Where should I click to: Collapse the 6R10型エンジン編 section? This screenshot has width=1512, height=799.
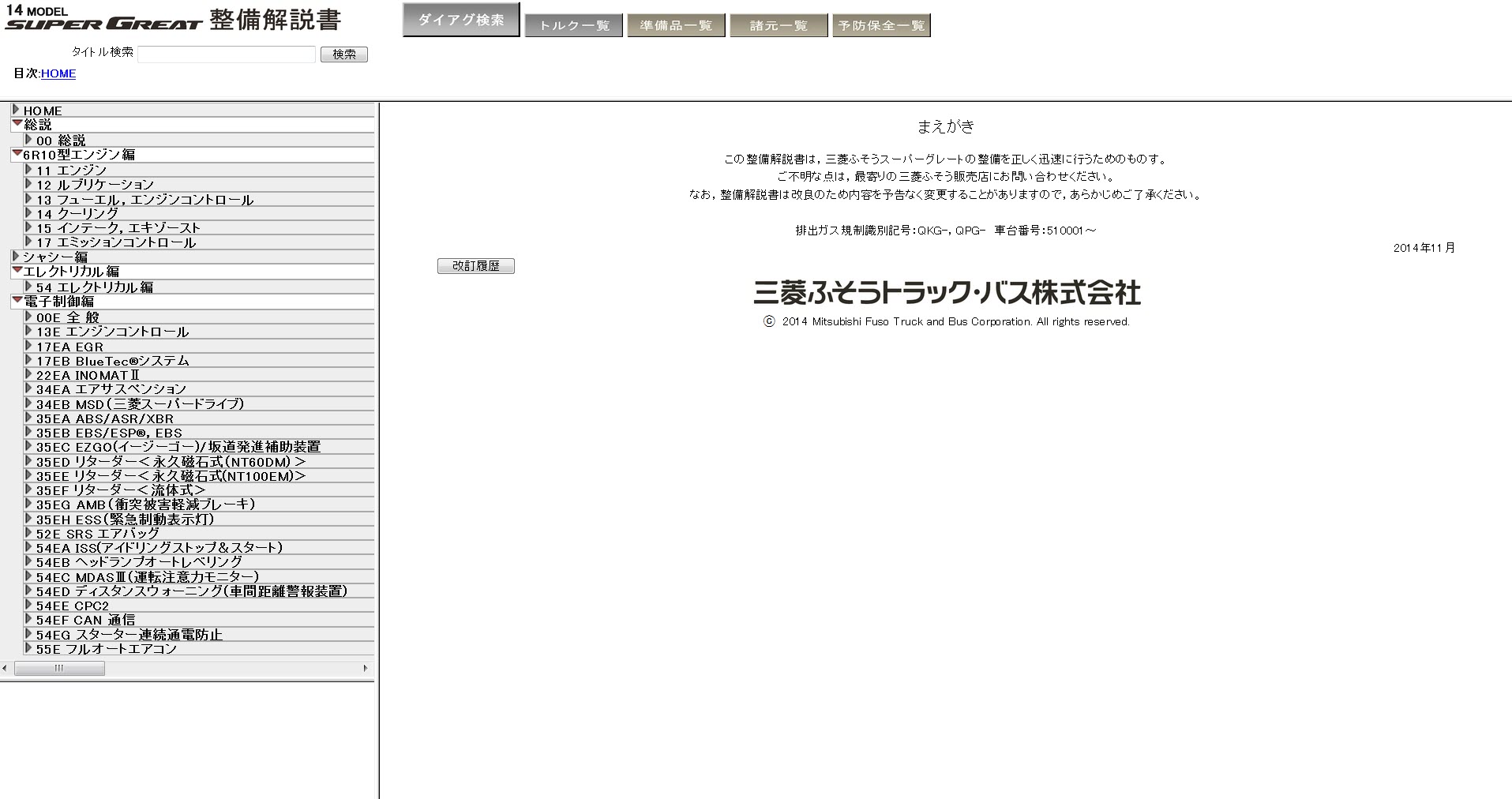(17, 154)
